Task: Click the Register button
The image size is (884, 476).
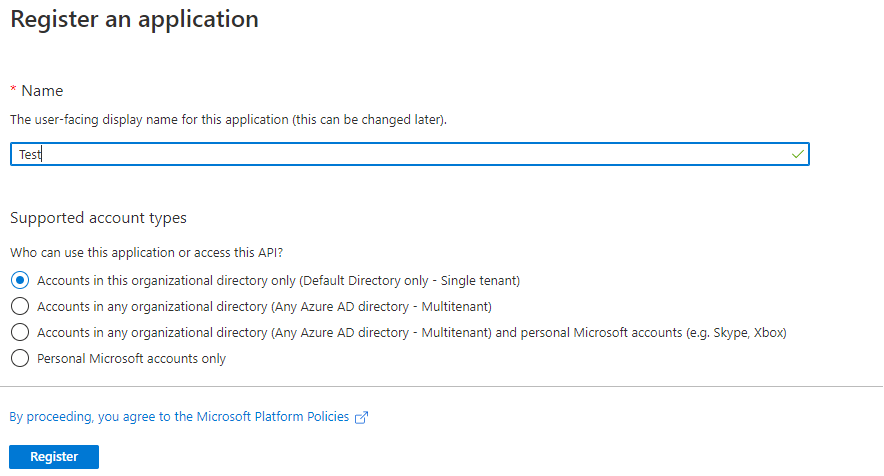Action: 54,457
